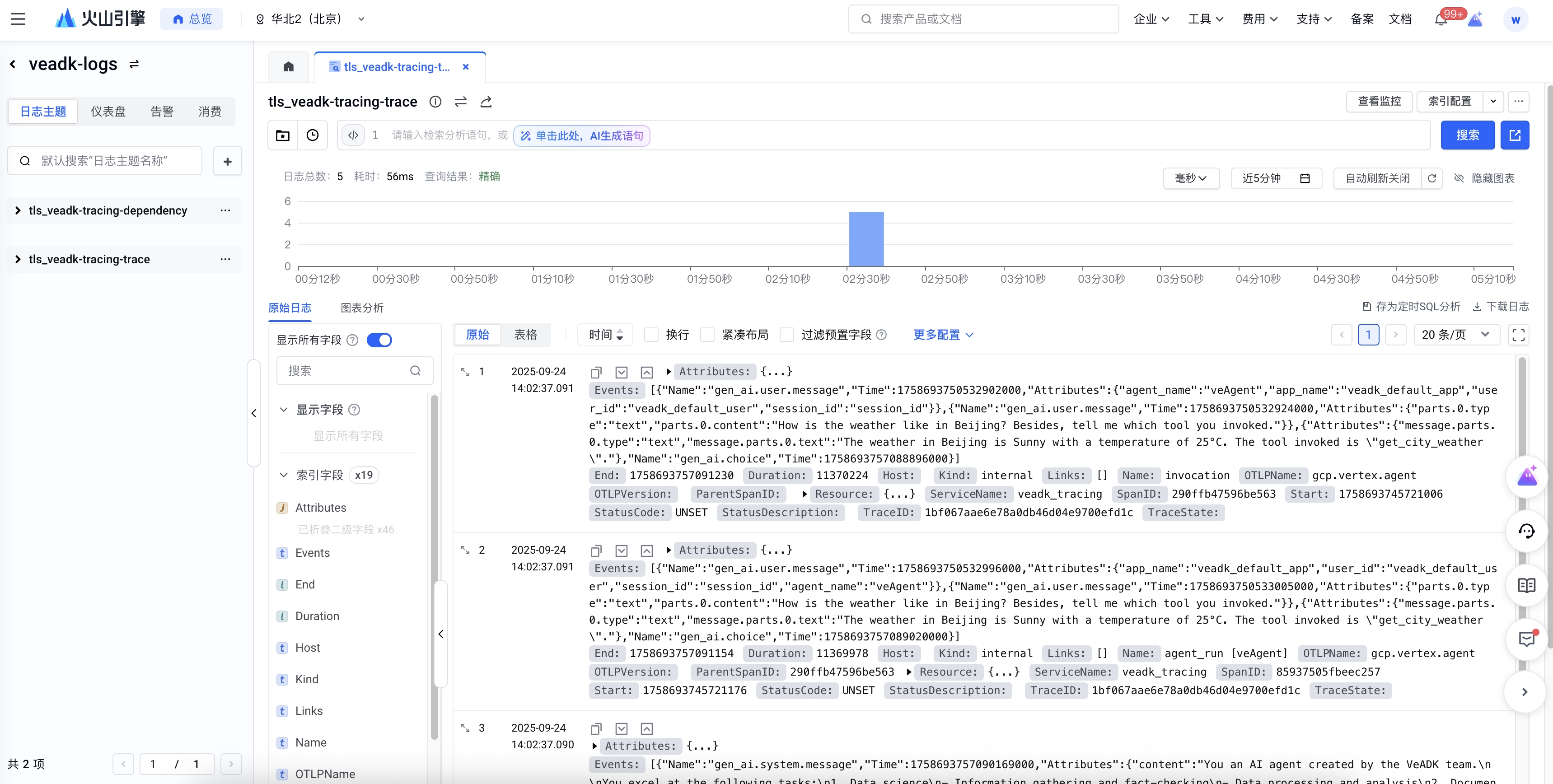The width and height of the screenshot is (1553, 784).
Task: Open the 20 条/页 page size dropdown
Action: pyautogui.click(x=1455, y=335)
